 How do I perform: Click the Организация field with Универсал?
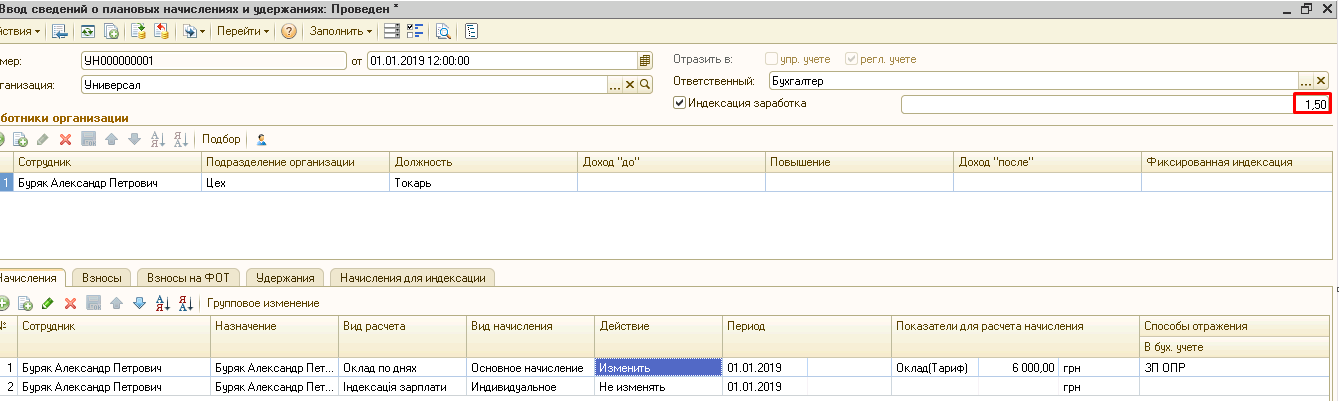click(x=344, y=85)
